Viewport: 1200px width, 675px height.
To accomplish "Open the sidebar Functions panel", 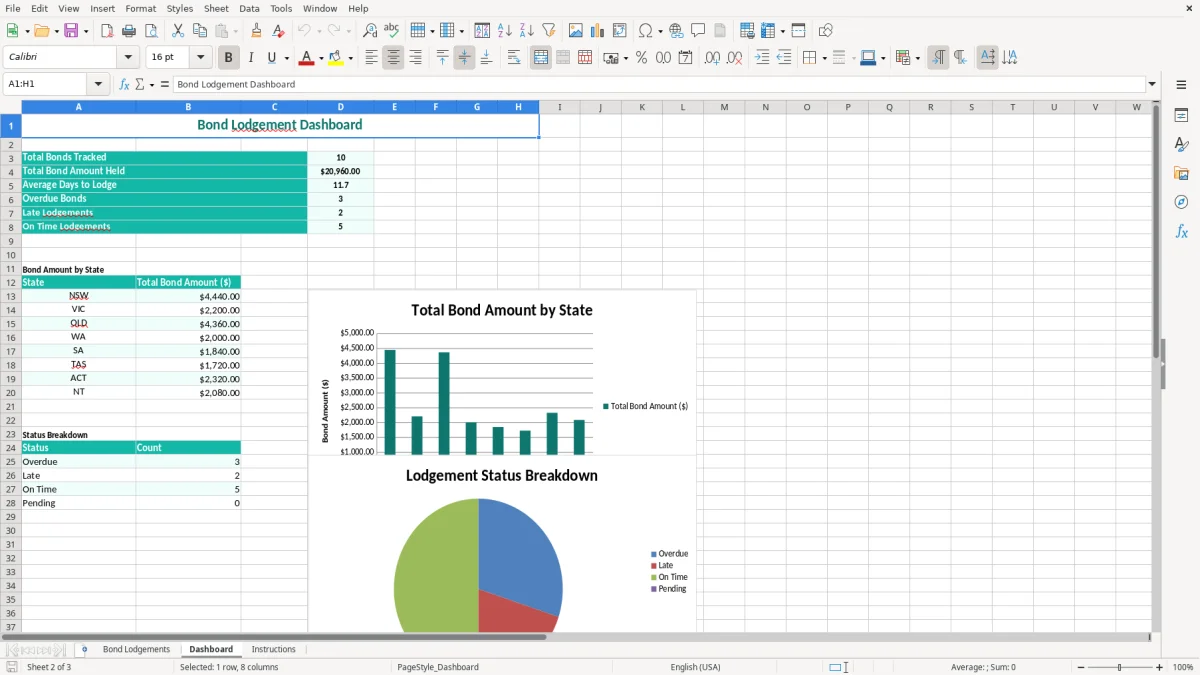I will click(1181, 231).
